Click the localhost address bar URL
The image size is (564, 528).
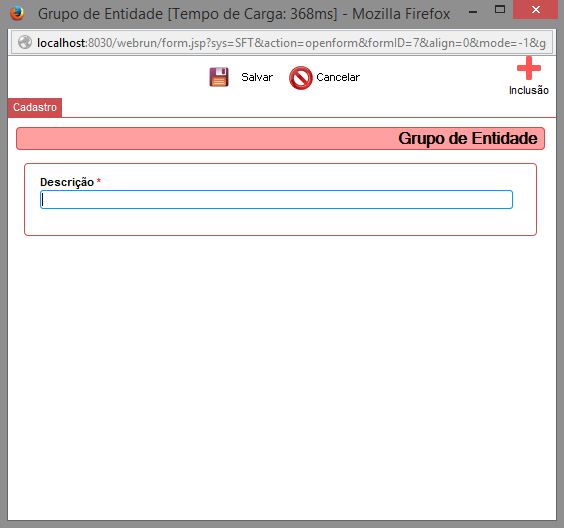point(291,43)
